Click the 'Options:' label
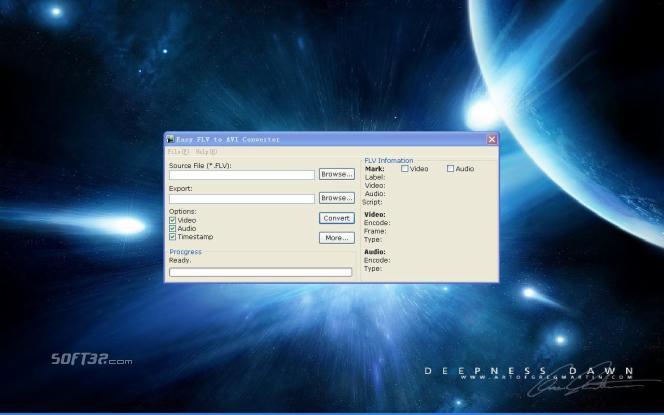This screenshot has height=415, width=664. point(183,211)
